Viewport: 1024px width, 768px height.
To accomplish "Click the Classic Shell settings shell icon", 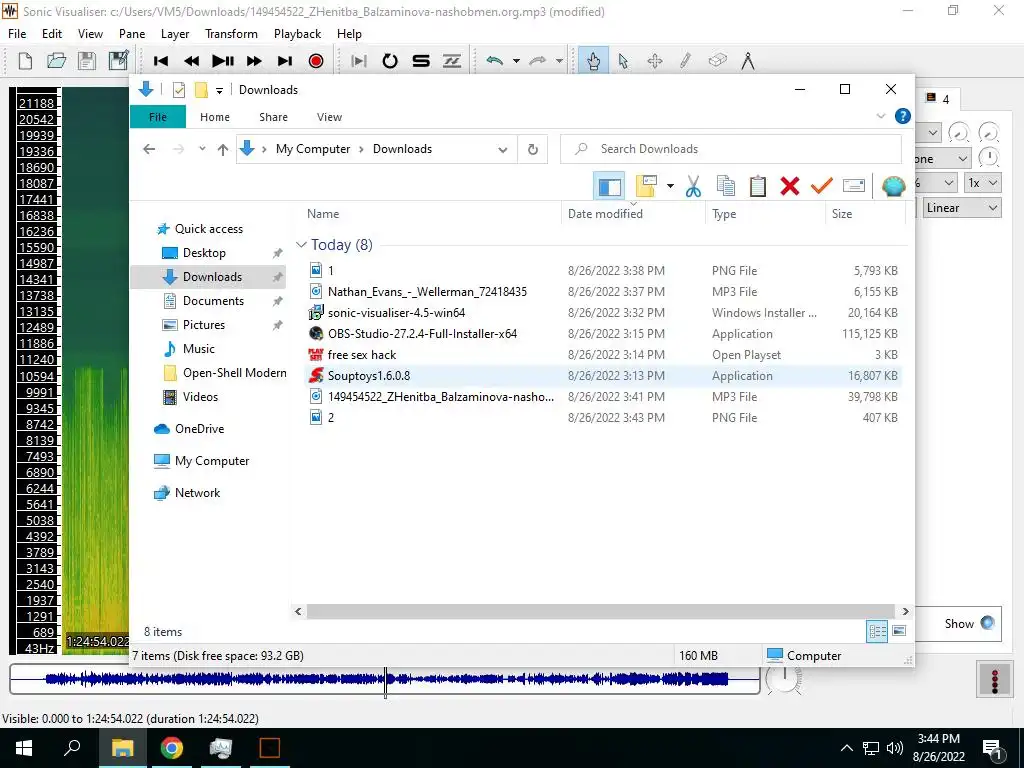I will click(893, 187).
